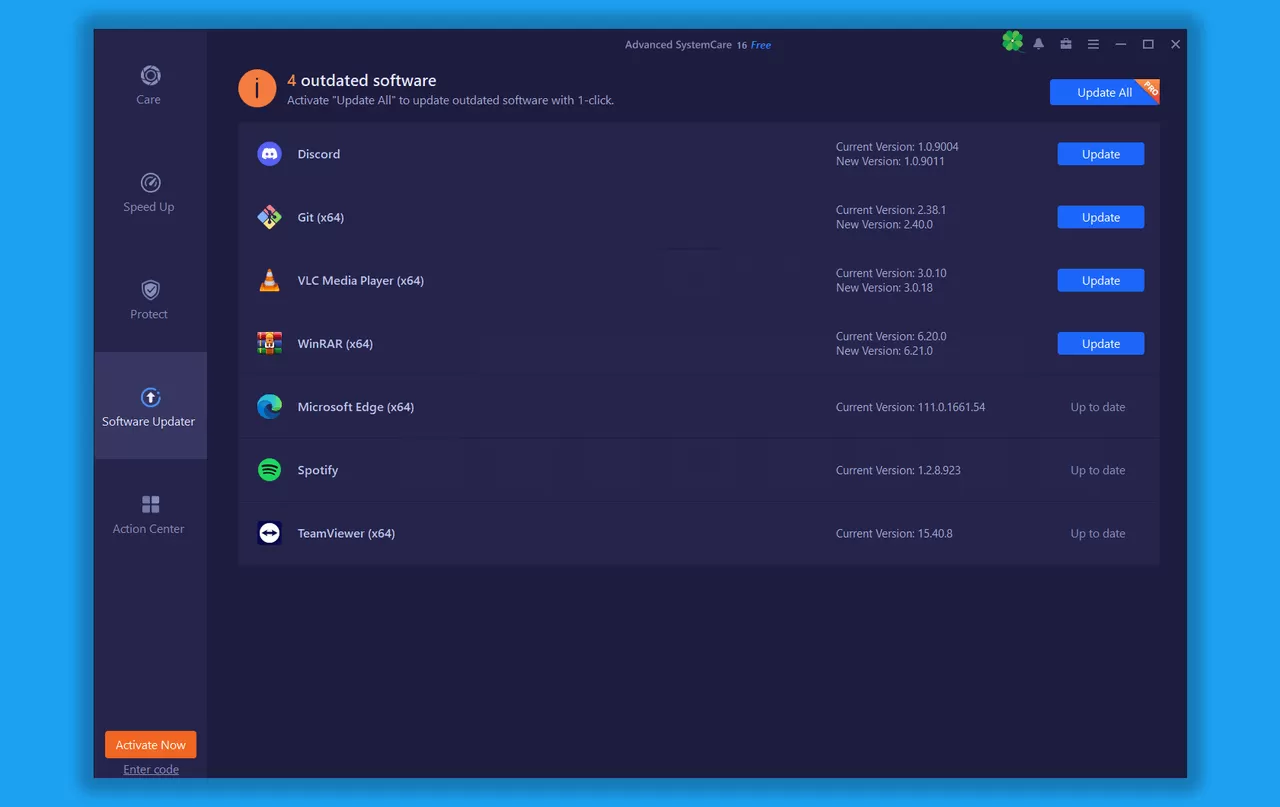
Task: Click the Spotify icon
Action: point(269,469)
